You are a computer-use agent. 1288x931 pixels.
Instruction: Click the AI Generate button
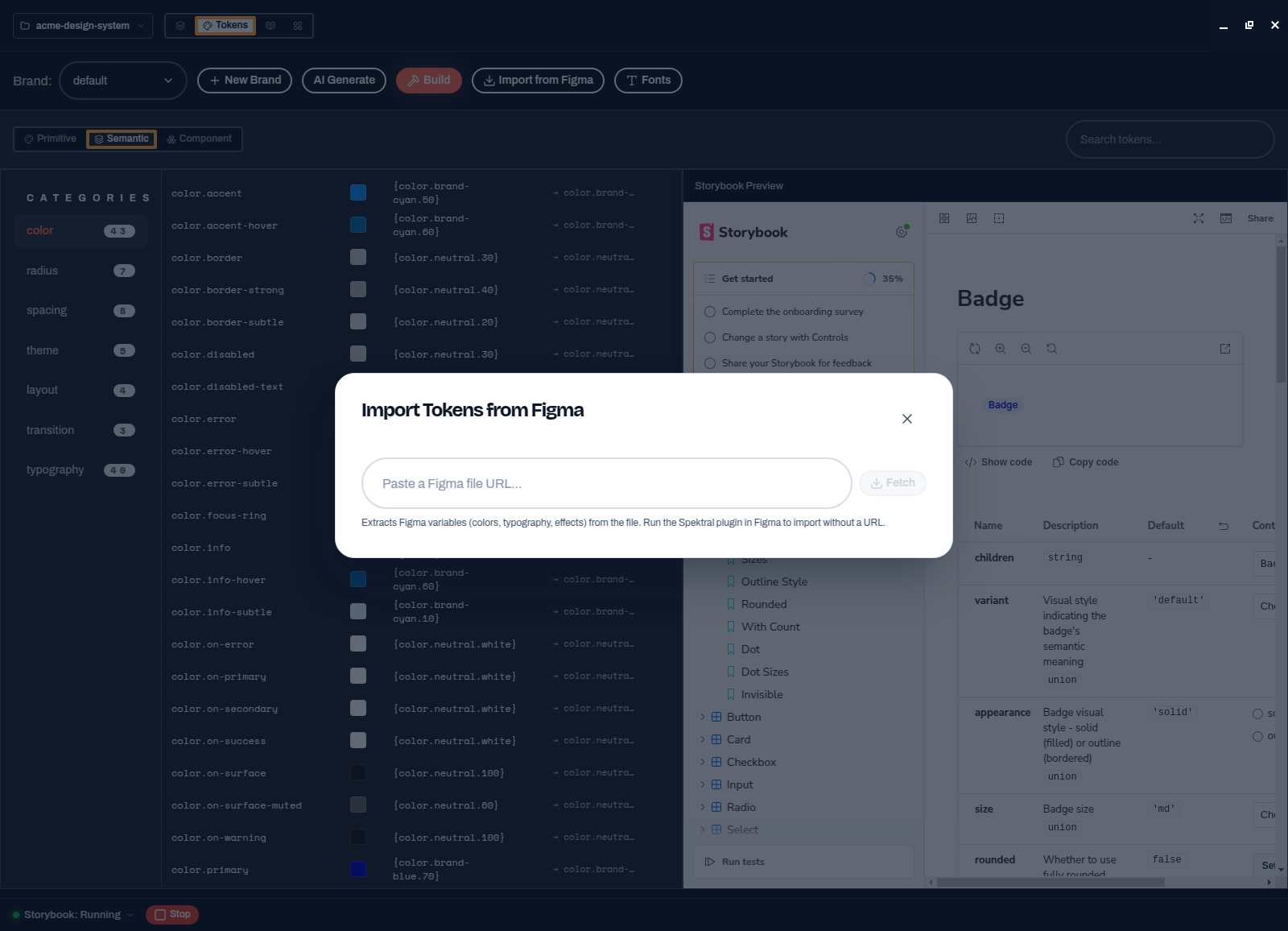pos(344,81)
